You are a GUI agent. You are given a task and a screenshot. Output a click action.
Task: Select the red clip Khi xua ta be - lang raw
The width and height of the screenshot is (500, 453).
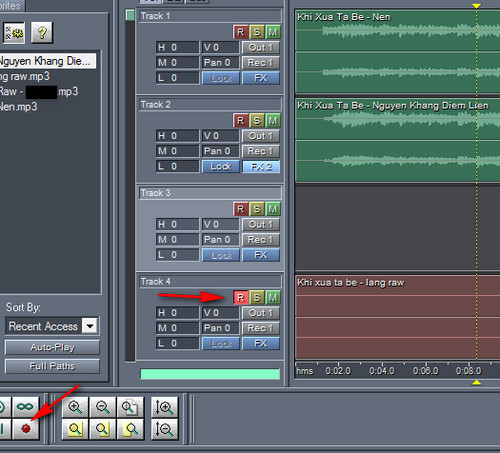tap(397, 317)
